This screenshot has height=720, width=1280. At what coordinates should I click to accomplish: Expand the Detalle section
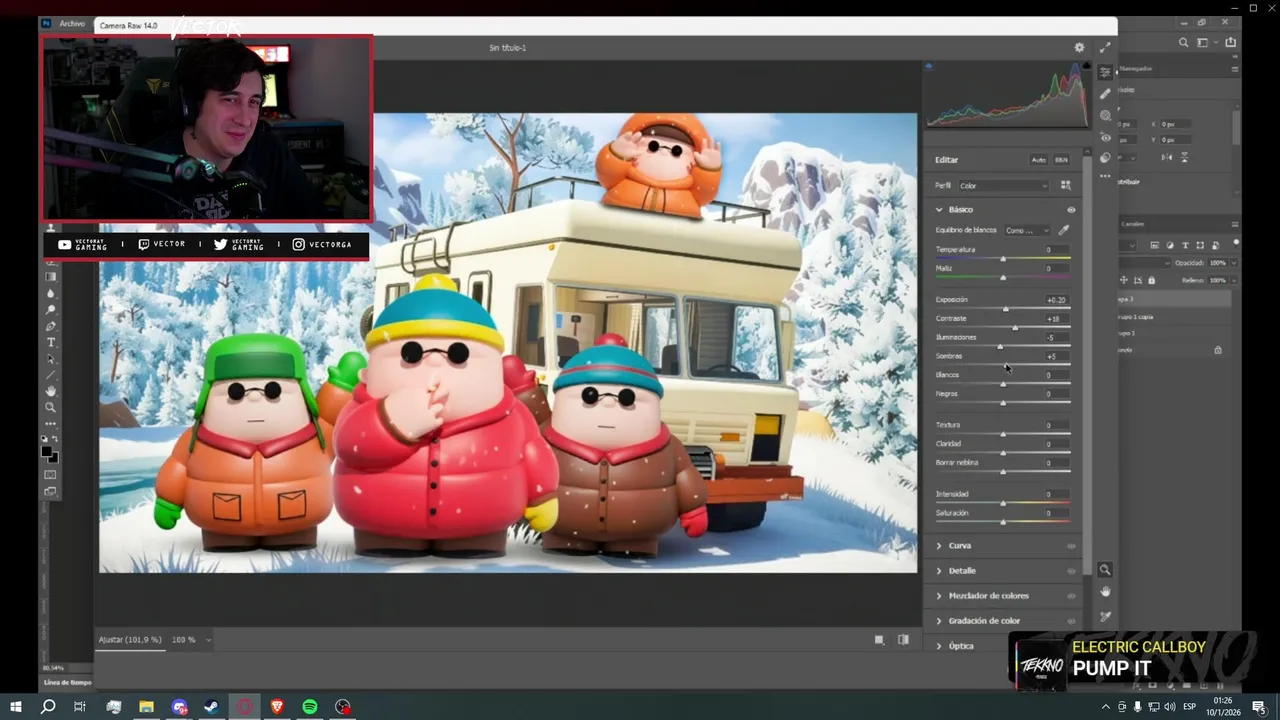(x=939, y=571)
